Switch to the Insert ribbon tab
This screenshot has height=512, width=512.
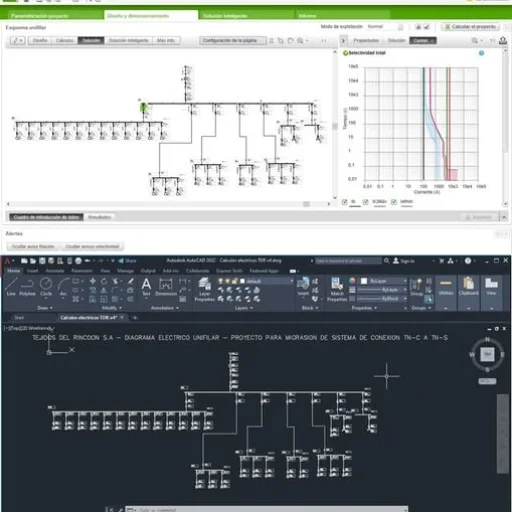tap(33, 271)
